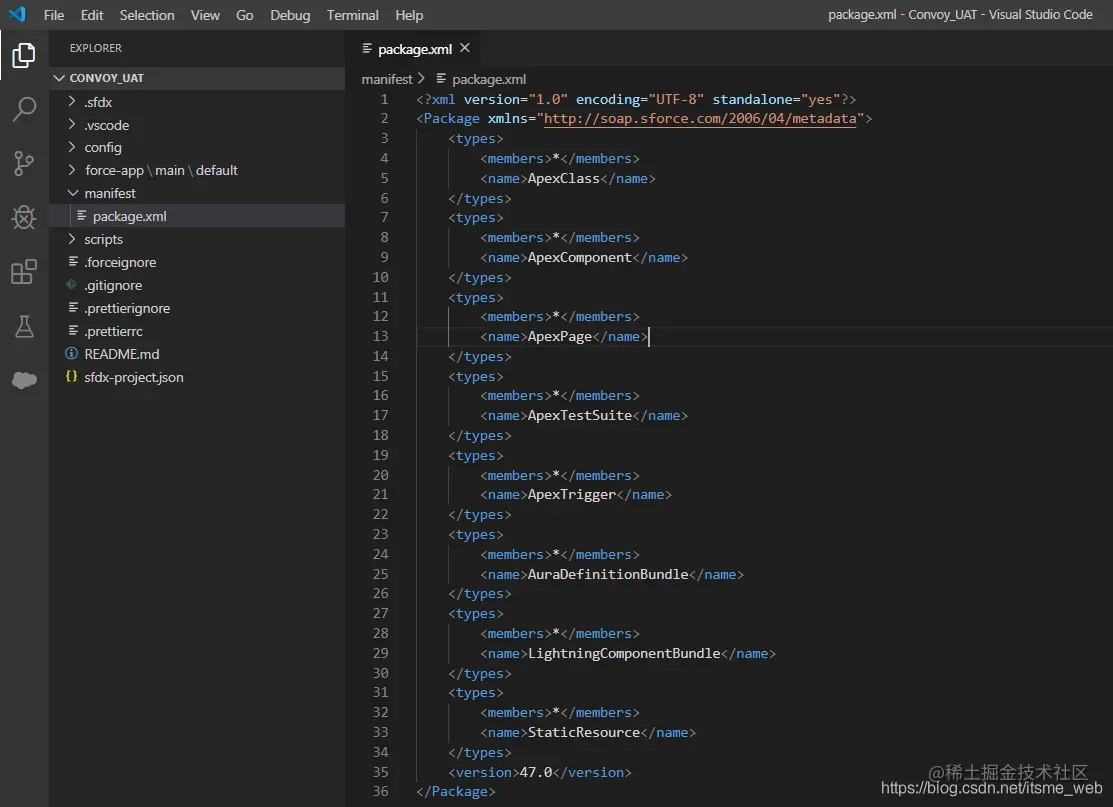This screenshot has width=1113, height=807.
Task: Select package.xml in the explorer tree
Action: (x=197, y=216)
